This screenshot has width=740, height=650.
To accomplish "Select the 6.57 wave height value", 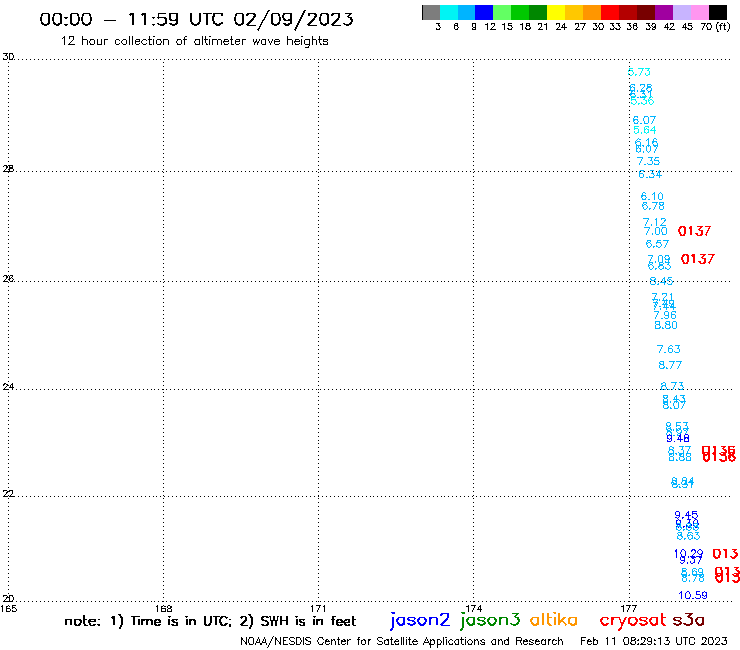I will (x=657, y=244).
